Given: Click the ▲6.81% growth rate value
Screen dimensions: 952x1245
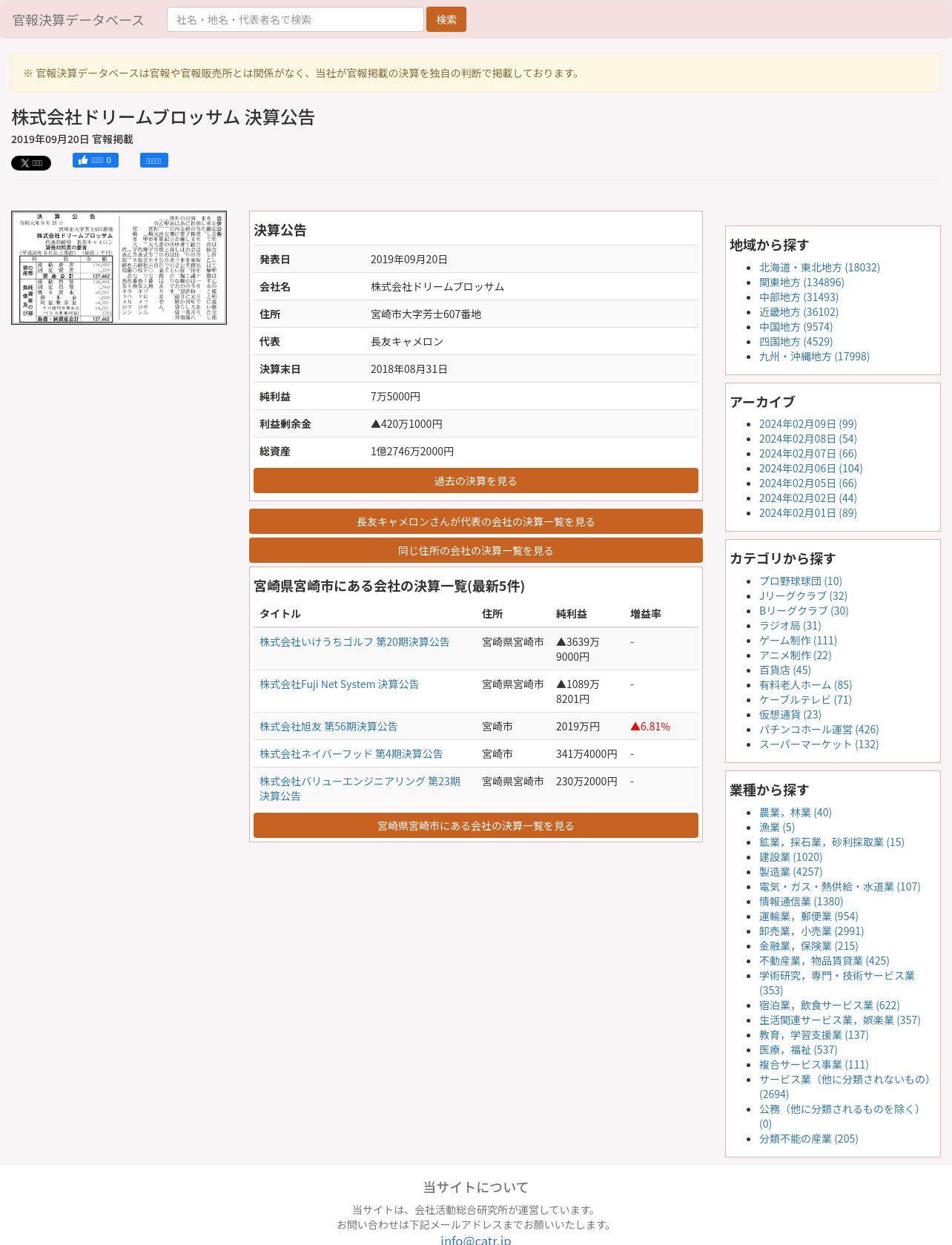Looking at the screenshot, I should (650, 727).
